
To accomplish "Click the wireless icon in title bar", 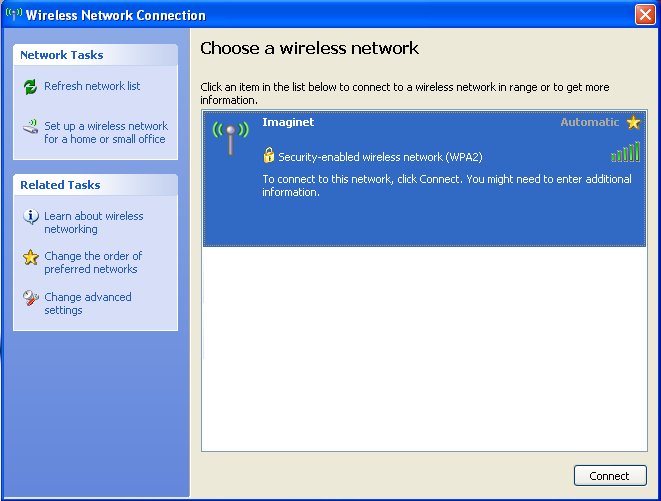I will tap(13, 14).
